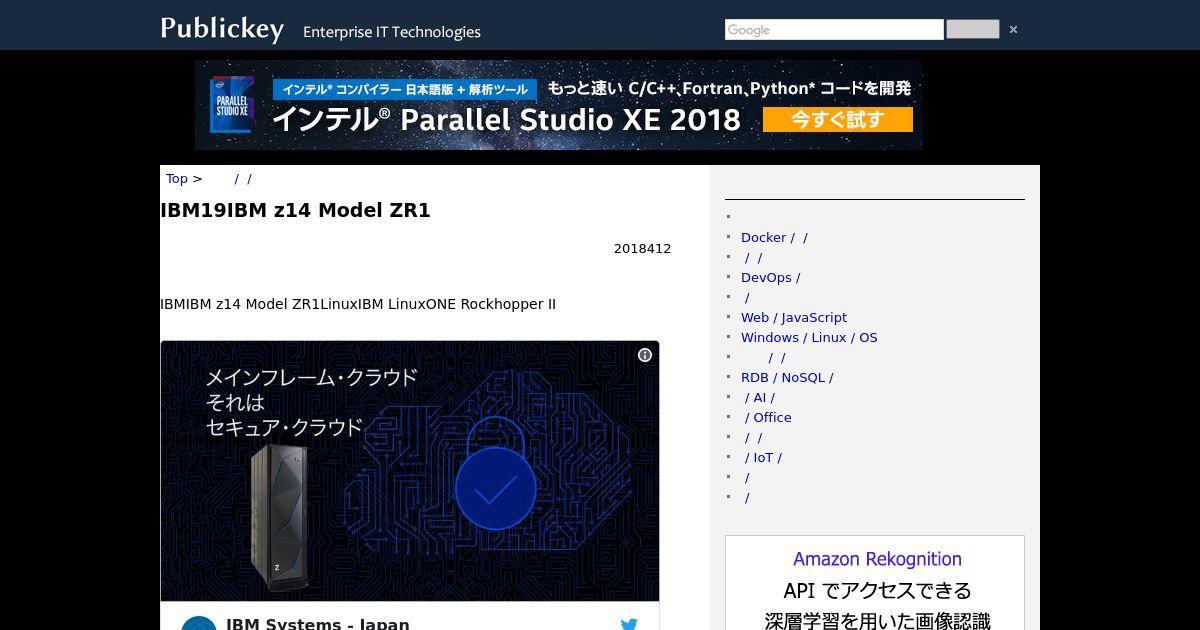Click the PARALLEL STUDIO XE box image
The image size is (1200, 630).
pos(232,105)
